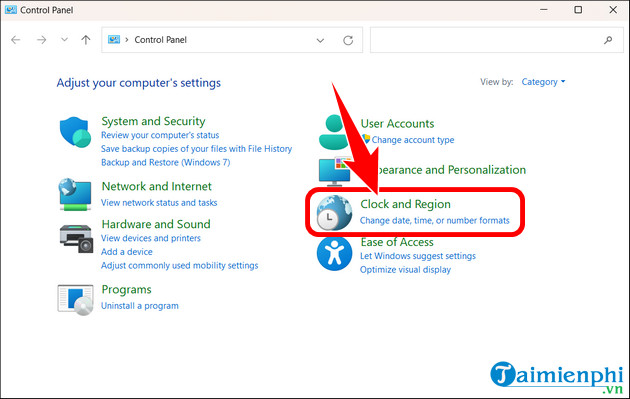Open the Ease of Access icon

pos(334,254)
